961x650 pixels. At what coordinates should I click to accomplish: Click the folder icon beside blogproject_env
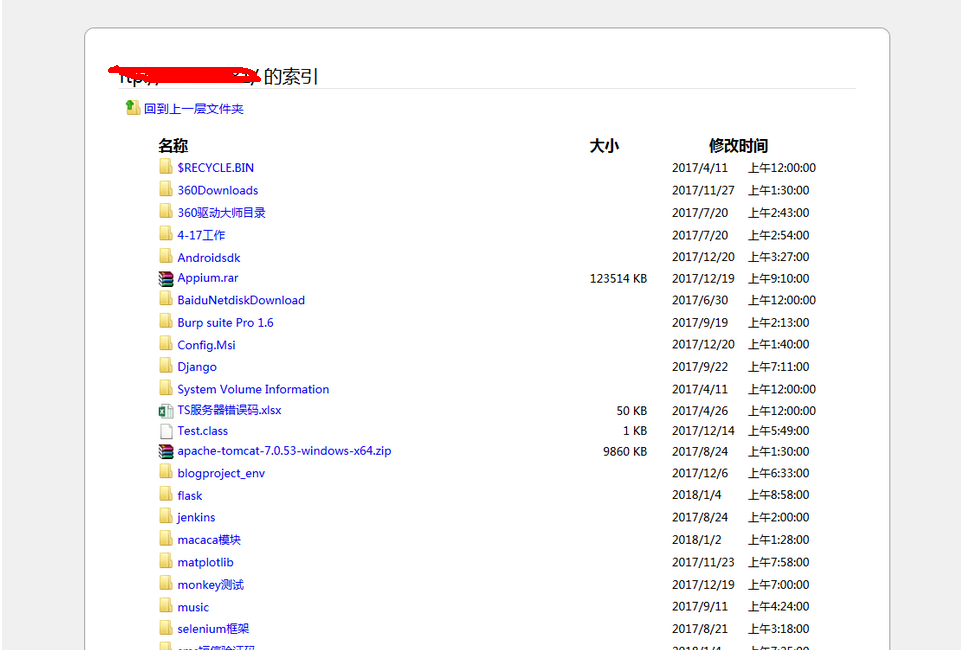tap(165, 472)
